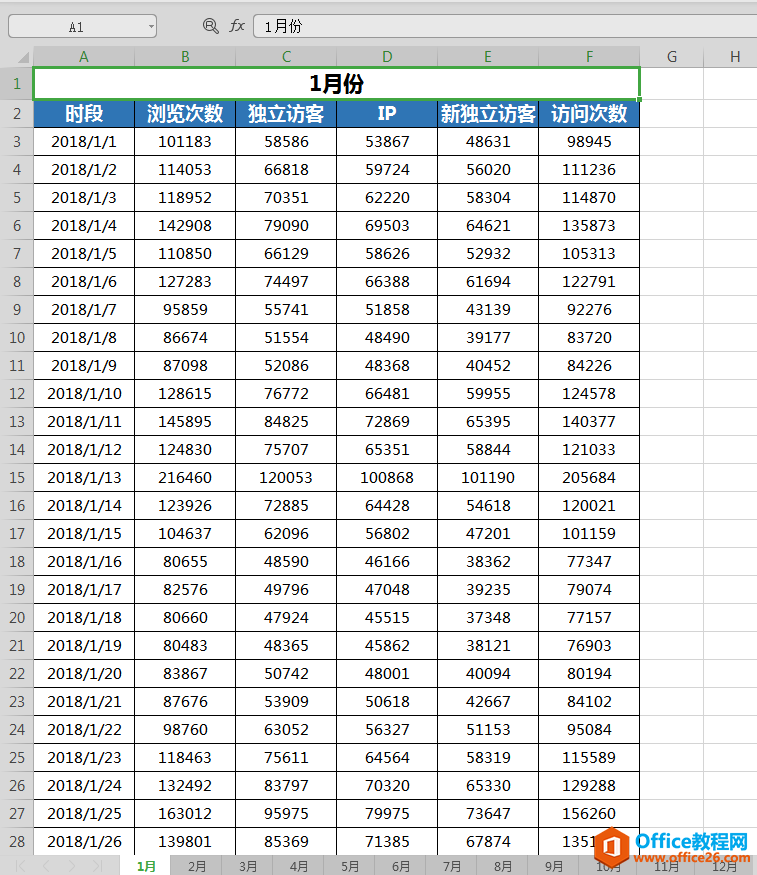Go to first sheet navigation arrow
Image resolution: width=757 pixels, height=875 pixels.
(x=21, y=866)
